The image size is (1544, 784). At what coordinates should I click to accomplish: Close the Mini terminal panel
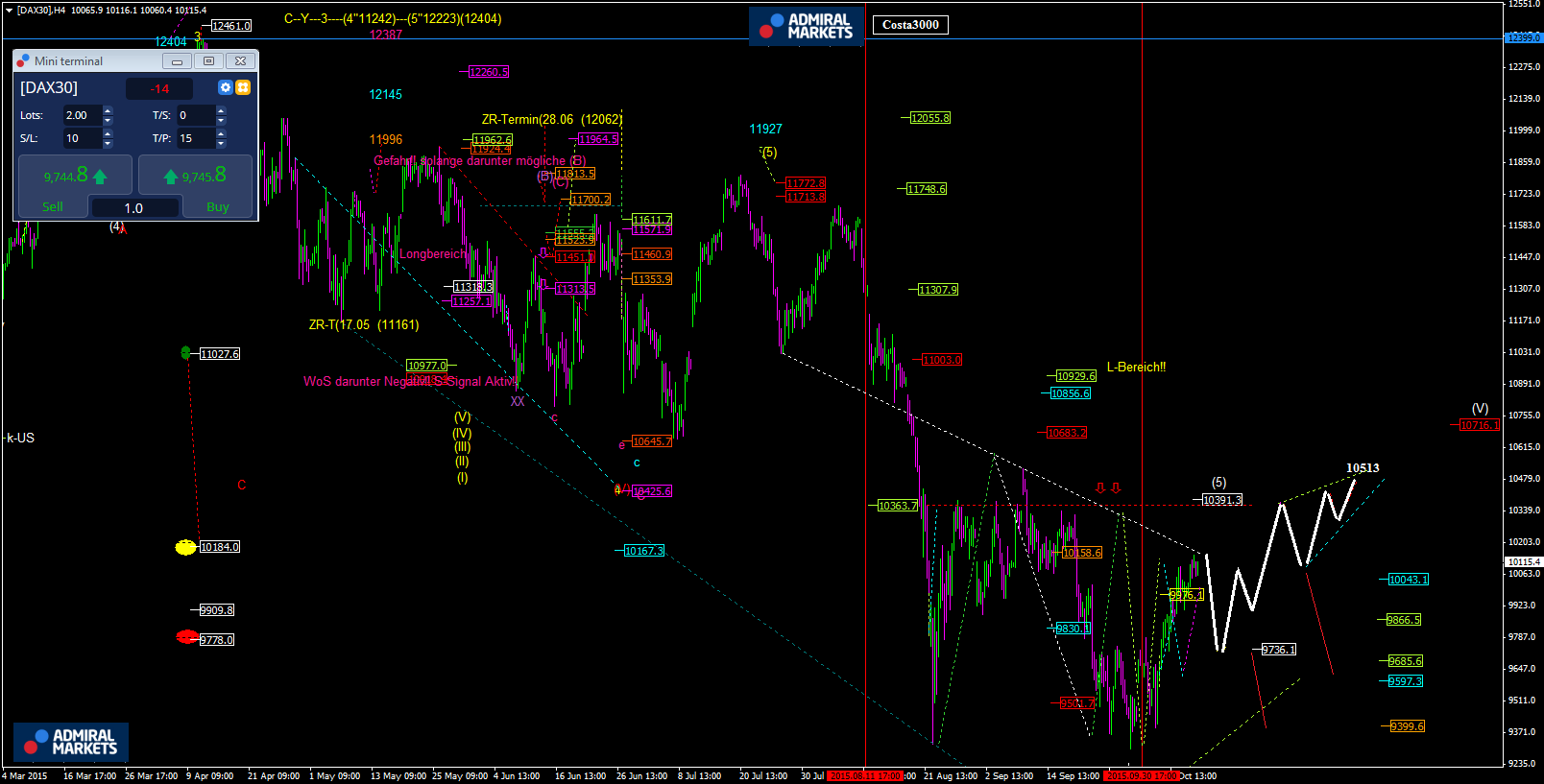pos(240,61)
